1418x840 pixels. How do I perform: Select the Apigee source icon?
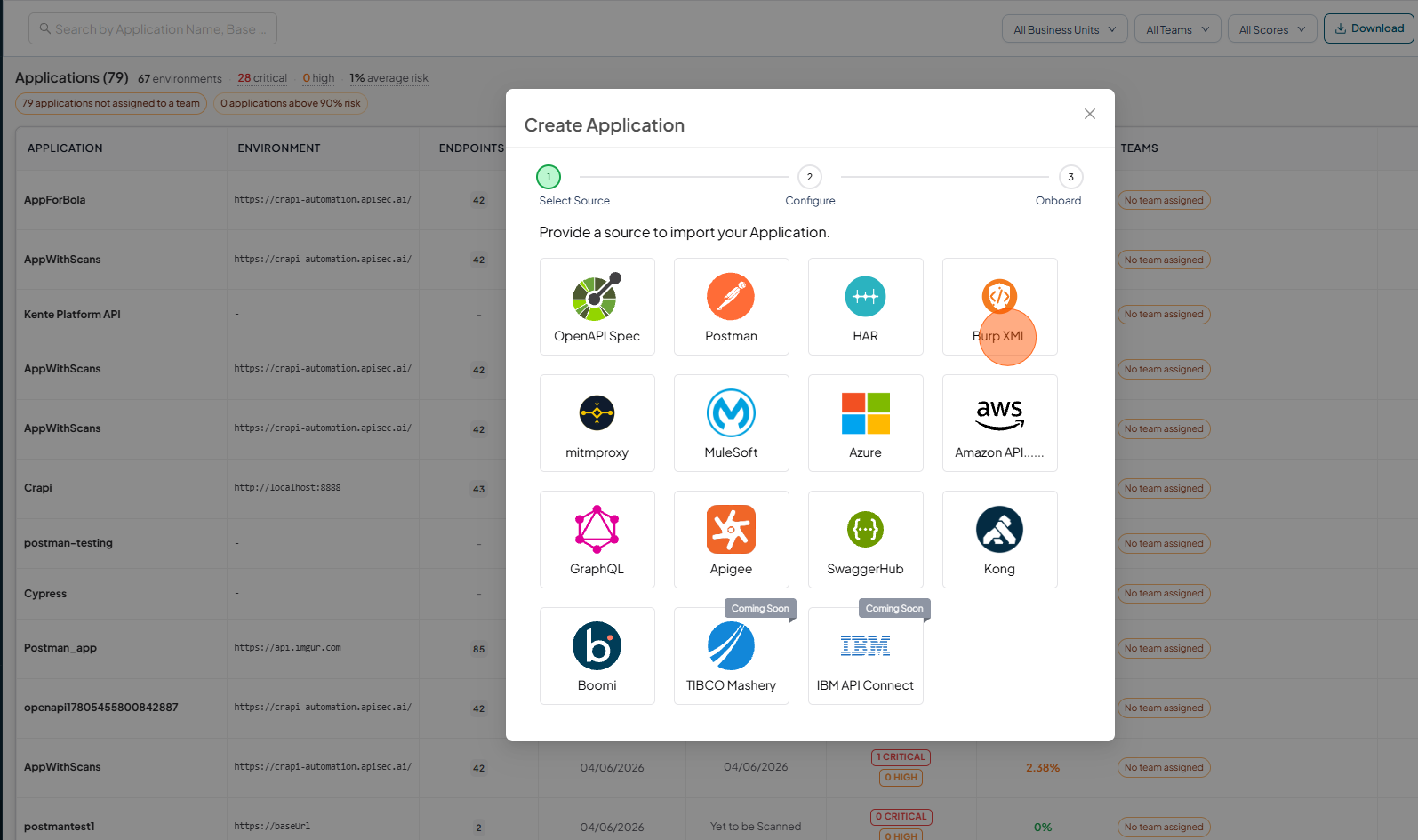(x=731, y=530)
